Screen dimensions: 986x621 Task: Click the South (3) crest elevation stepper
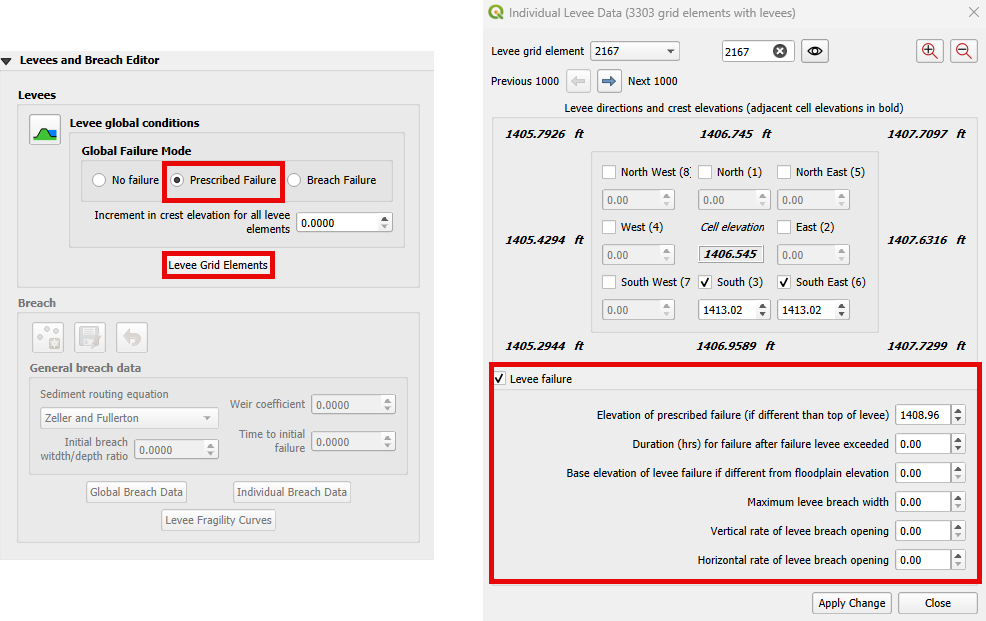click(763, 310)
